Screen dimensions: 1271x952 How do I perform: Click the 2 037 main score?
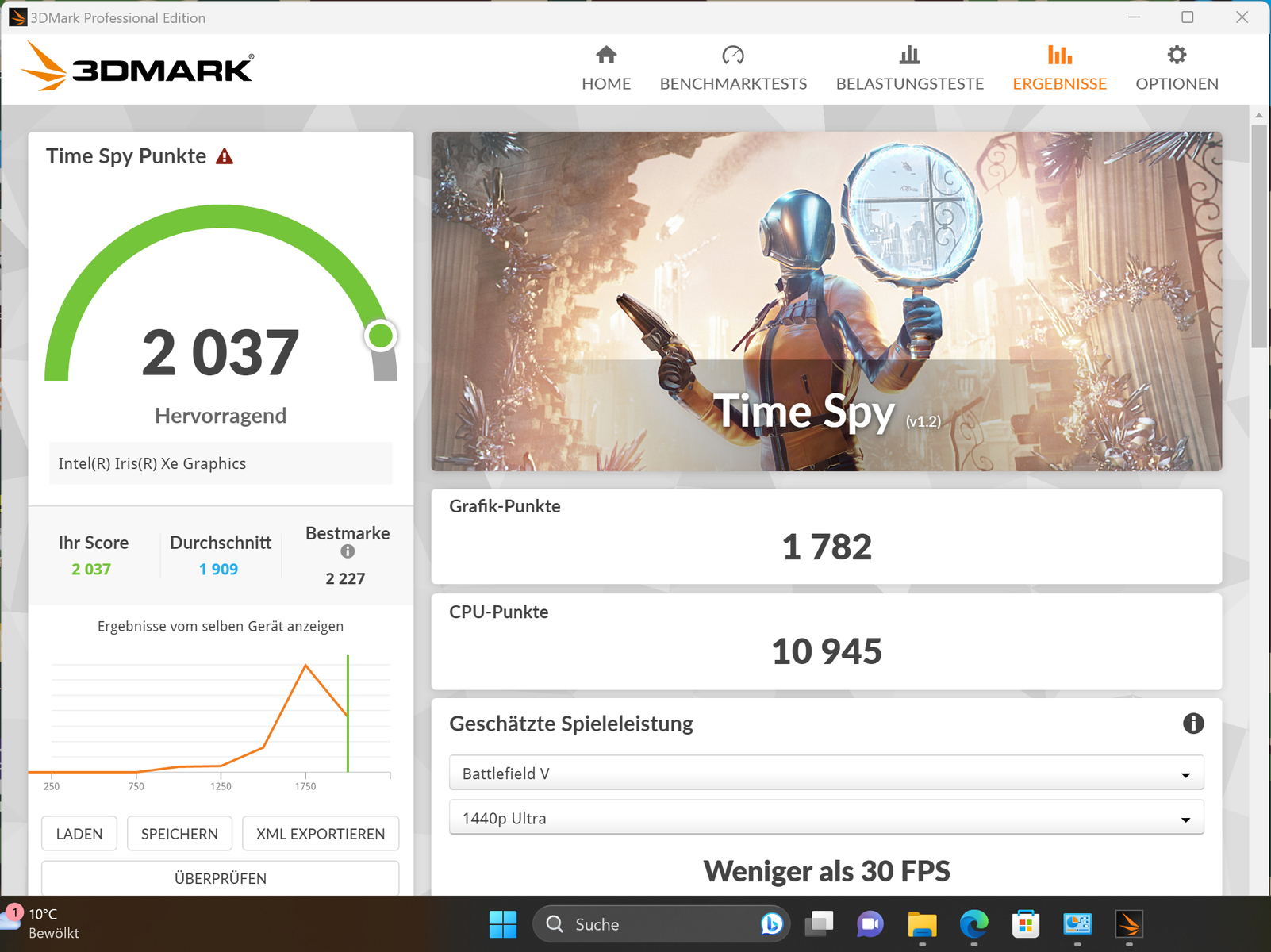221,353
